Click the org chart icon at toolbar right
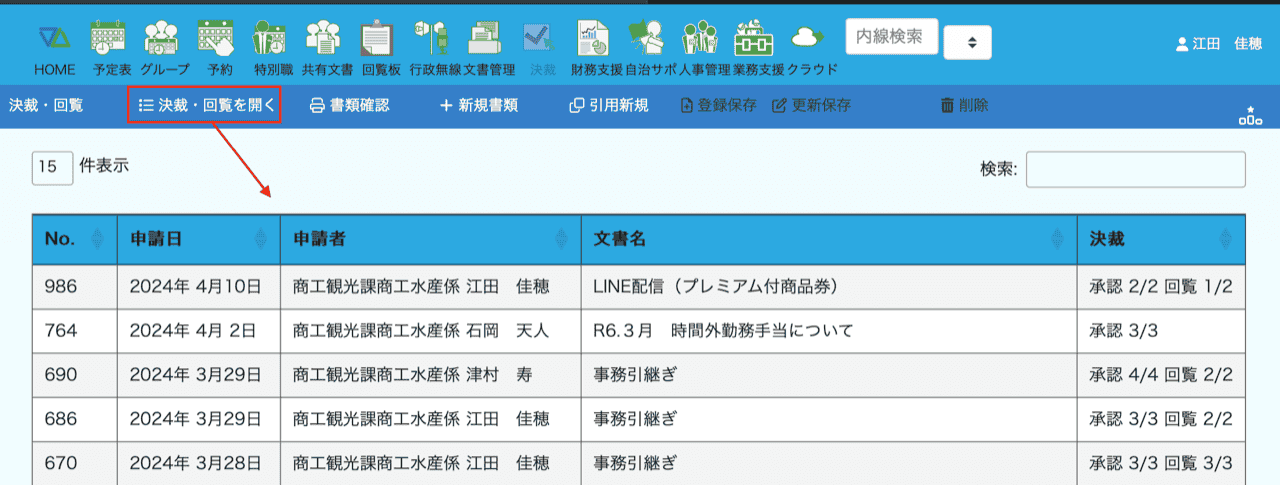Viewport: 1280px width, 485px height. click(1249, 115)
